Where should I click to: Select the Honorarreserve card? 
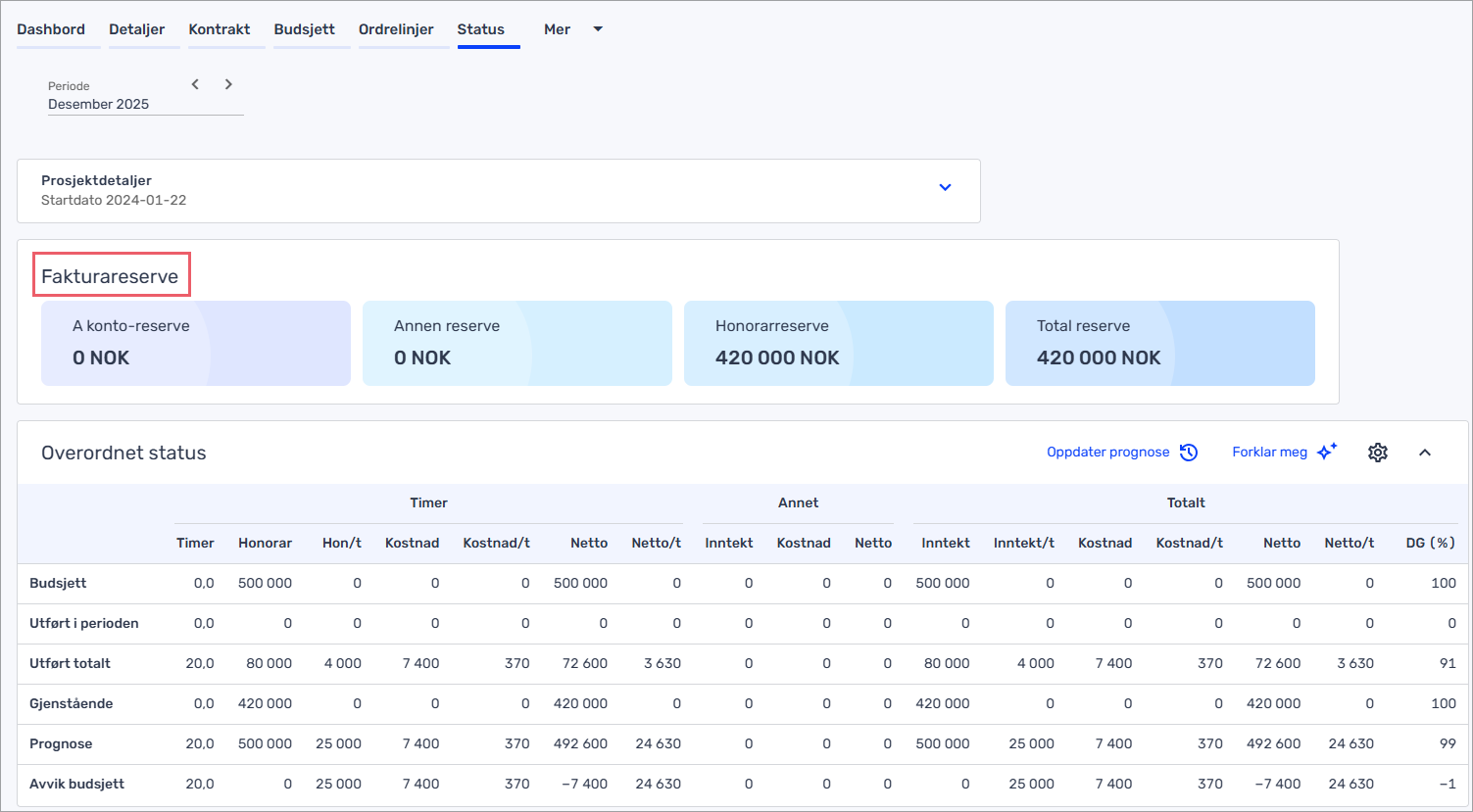tap(838, 343)
